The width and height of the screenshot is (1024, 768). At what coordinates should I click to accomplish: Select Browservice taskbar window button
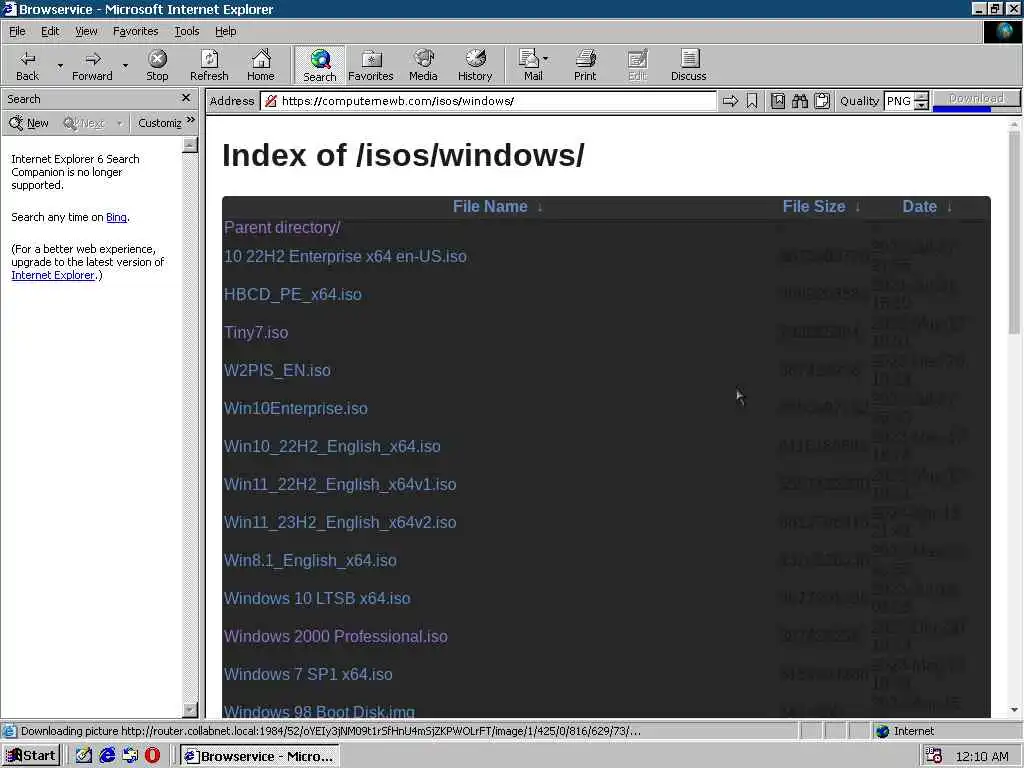259,756
